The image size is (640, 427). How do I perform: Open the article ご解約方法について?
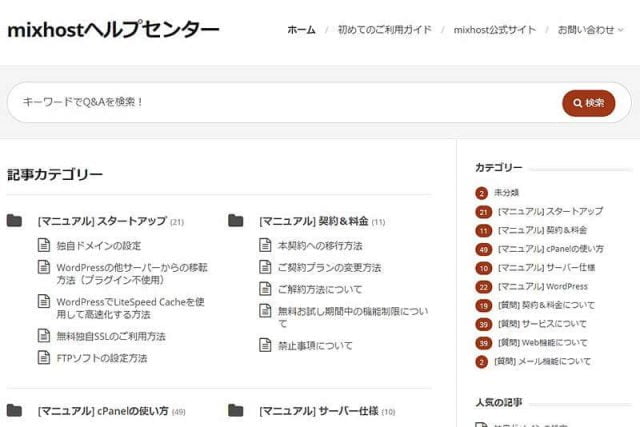pyautogui.click(x=320, y=289)
